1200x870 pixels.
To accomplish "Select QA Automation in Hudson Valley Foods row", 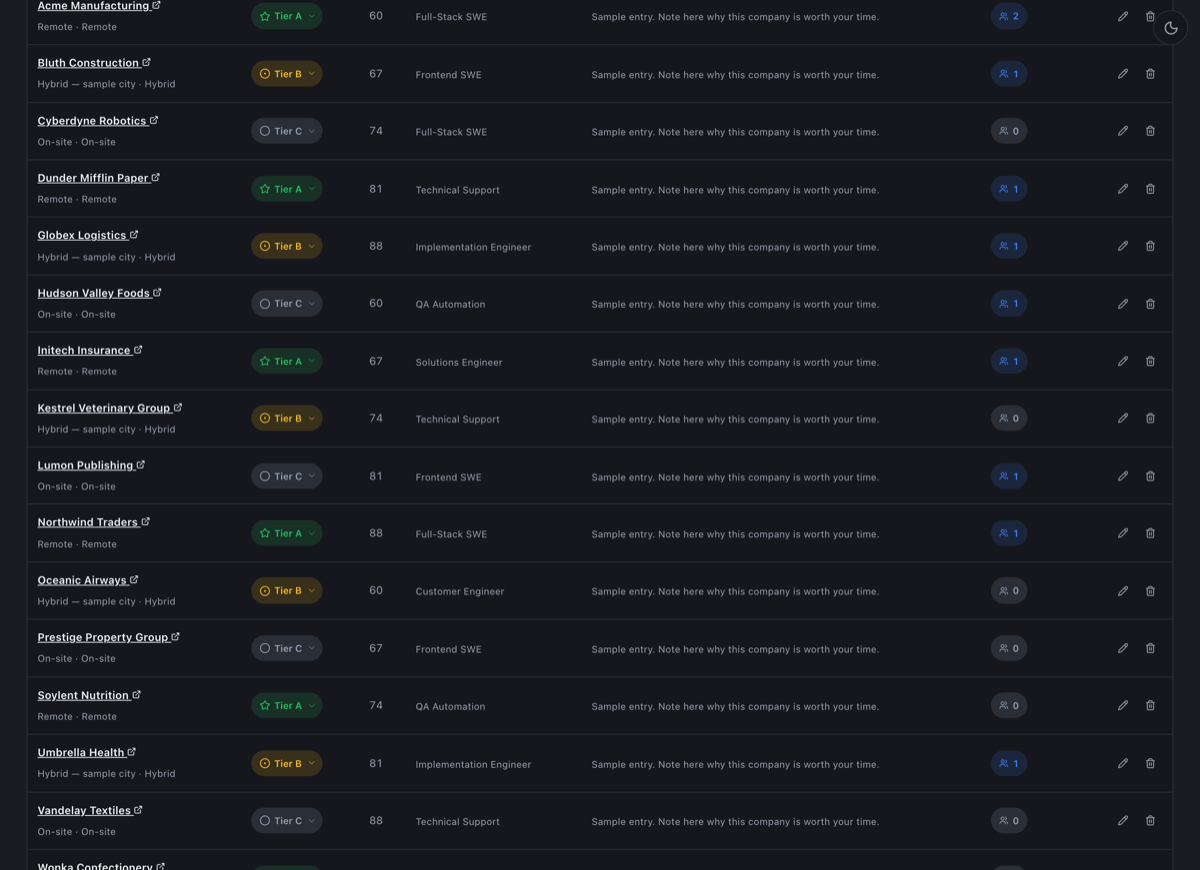I will point(450,304).
